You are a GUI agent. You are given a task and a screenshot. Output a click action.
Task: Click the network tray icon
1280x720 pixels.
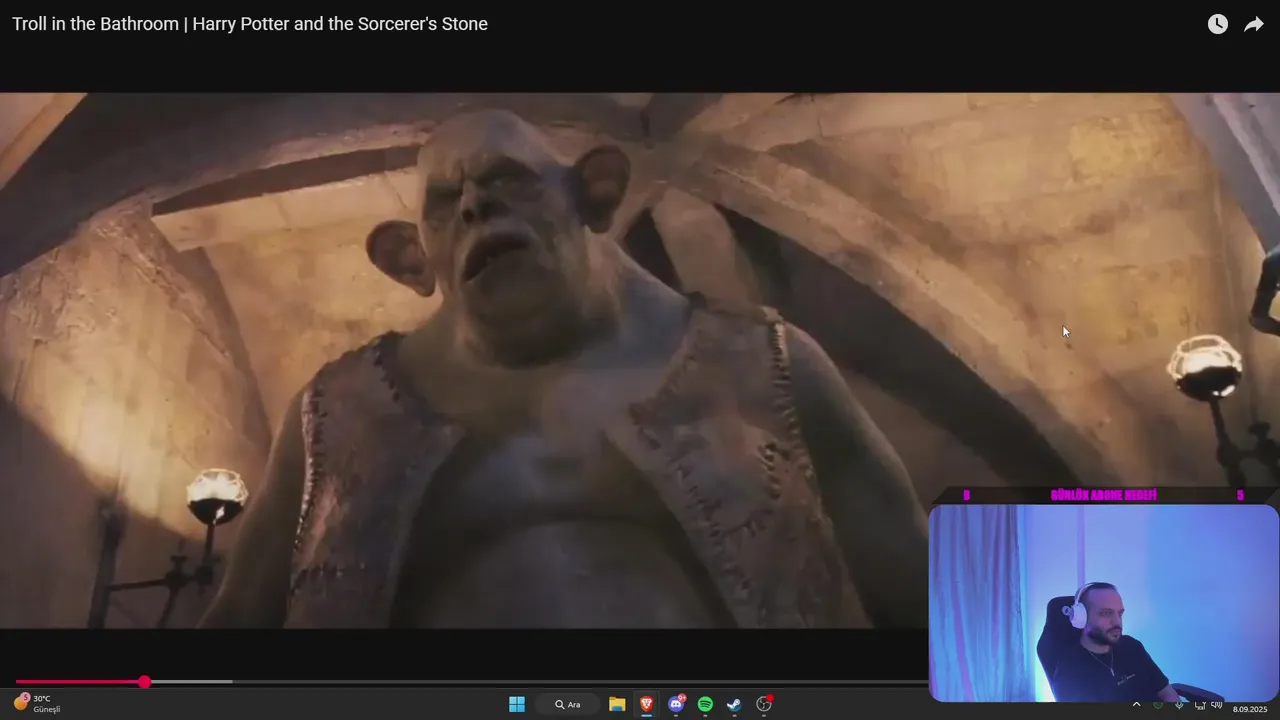1199,705
